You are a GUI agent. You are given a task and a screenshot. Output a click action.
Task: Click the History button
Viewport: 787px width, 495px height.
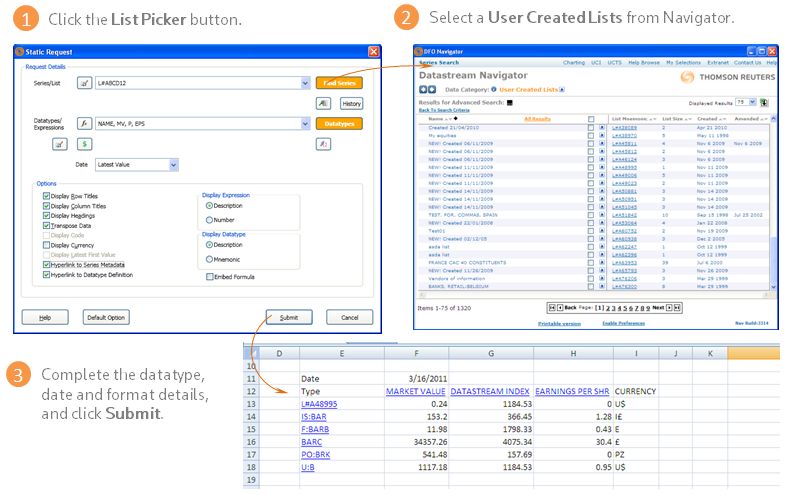[351, 103]
